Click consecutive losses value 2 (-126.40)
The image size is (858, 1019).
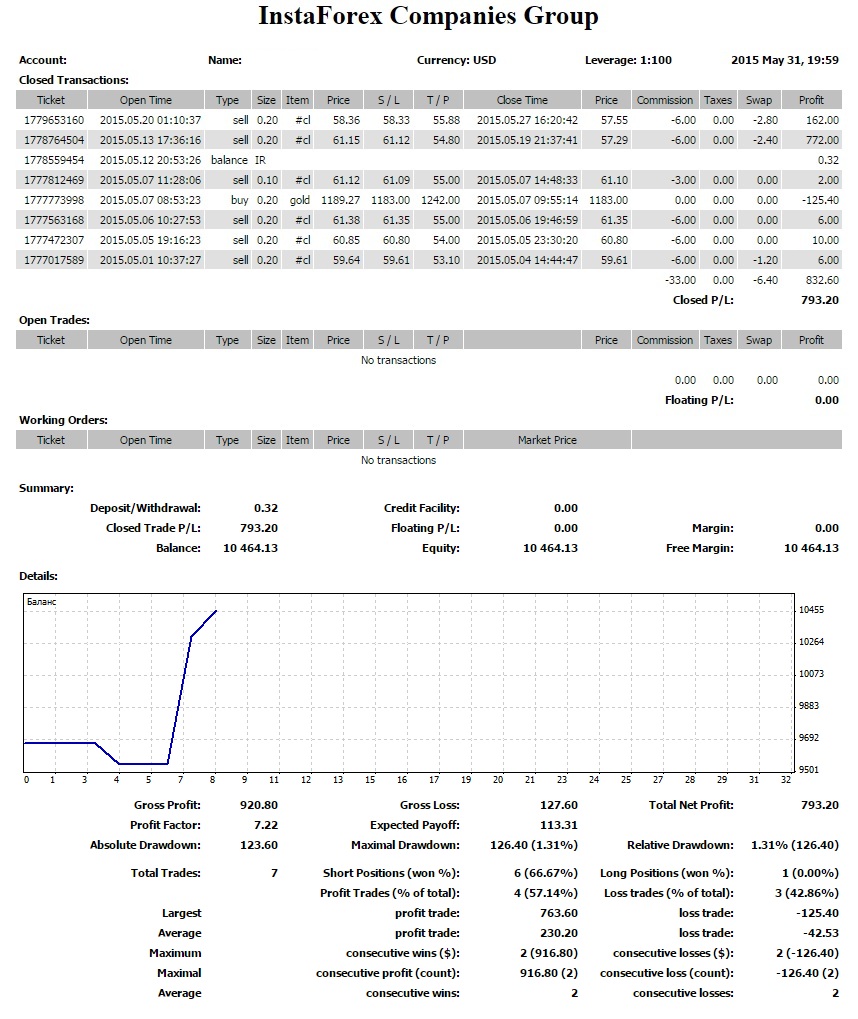click(x=807, y=954)
